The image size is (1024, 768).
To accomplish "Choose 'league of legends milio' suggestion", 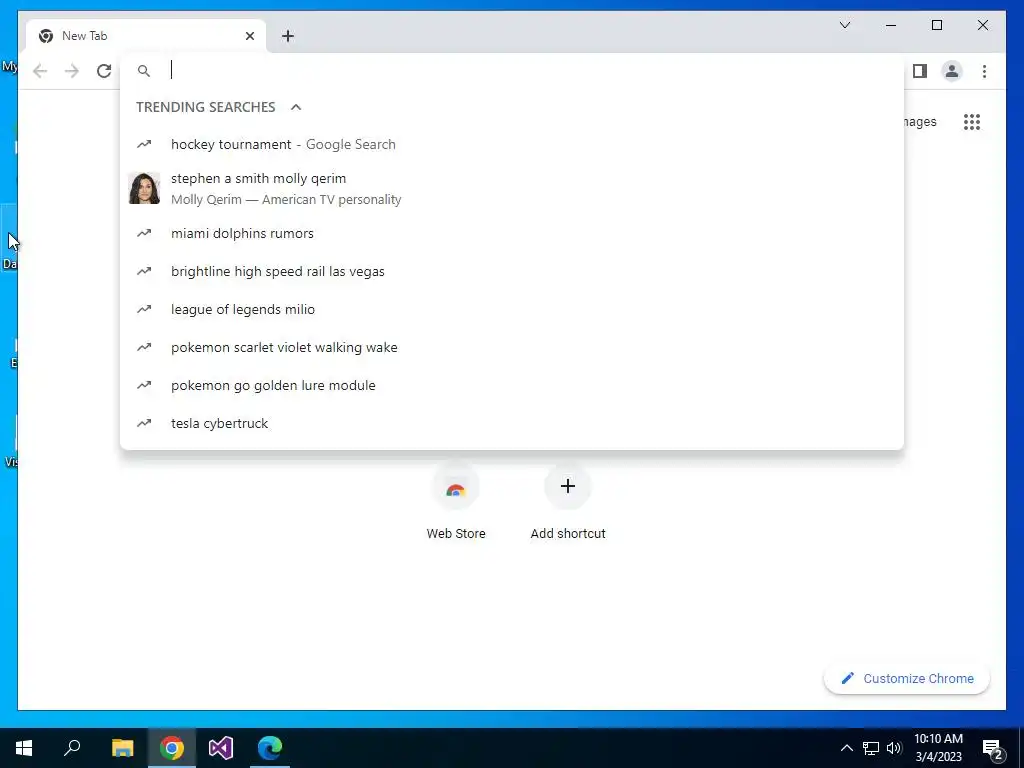I will click(512, 309).
